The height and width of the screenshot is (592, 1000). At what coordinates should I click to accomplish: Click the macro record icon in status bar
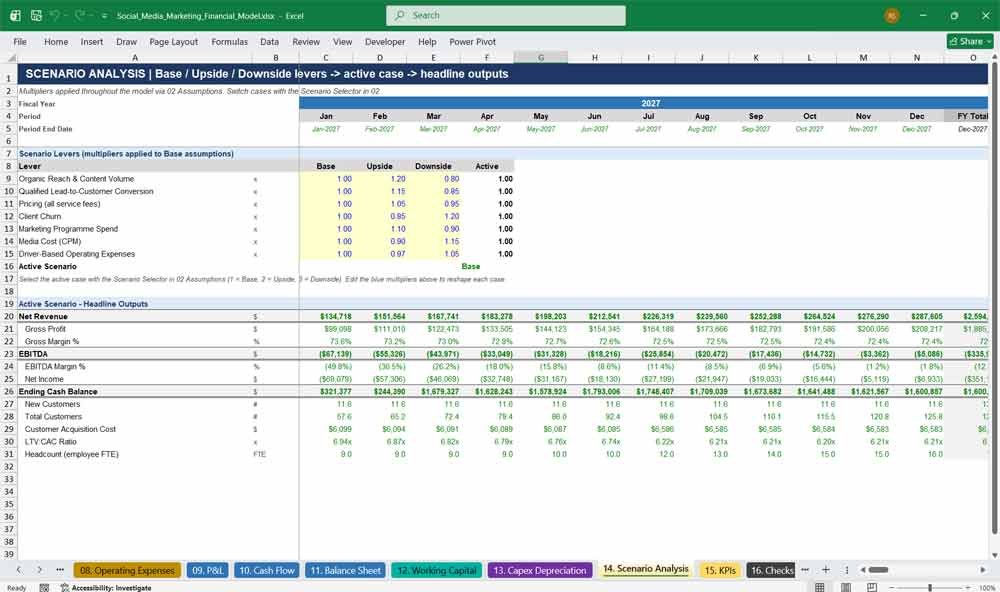click(44, 588)
